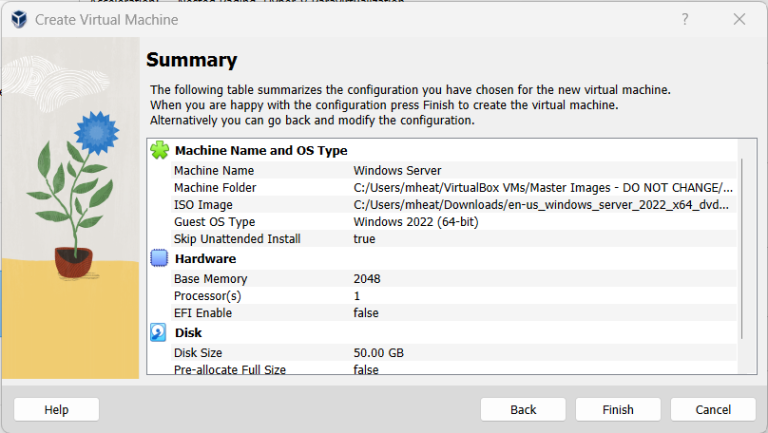Screen dimensions: 768x433
Task: Select the EFI Enable false row
Action: (x=454, y=313)
